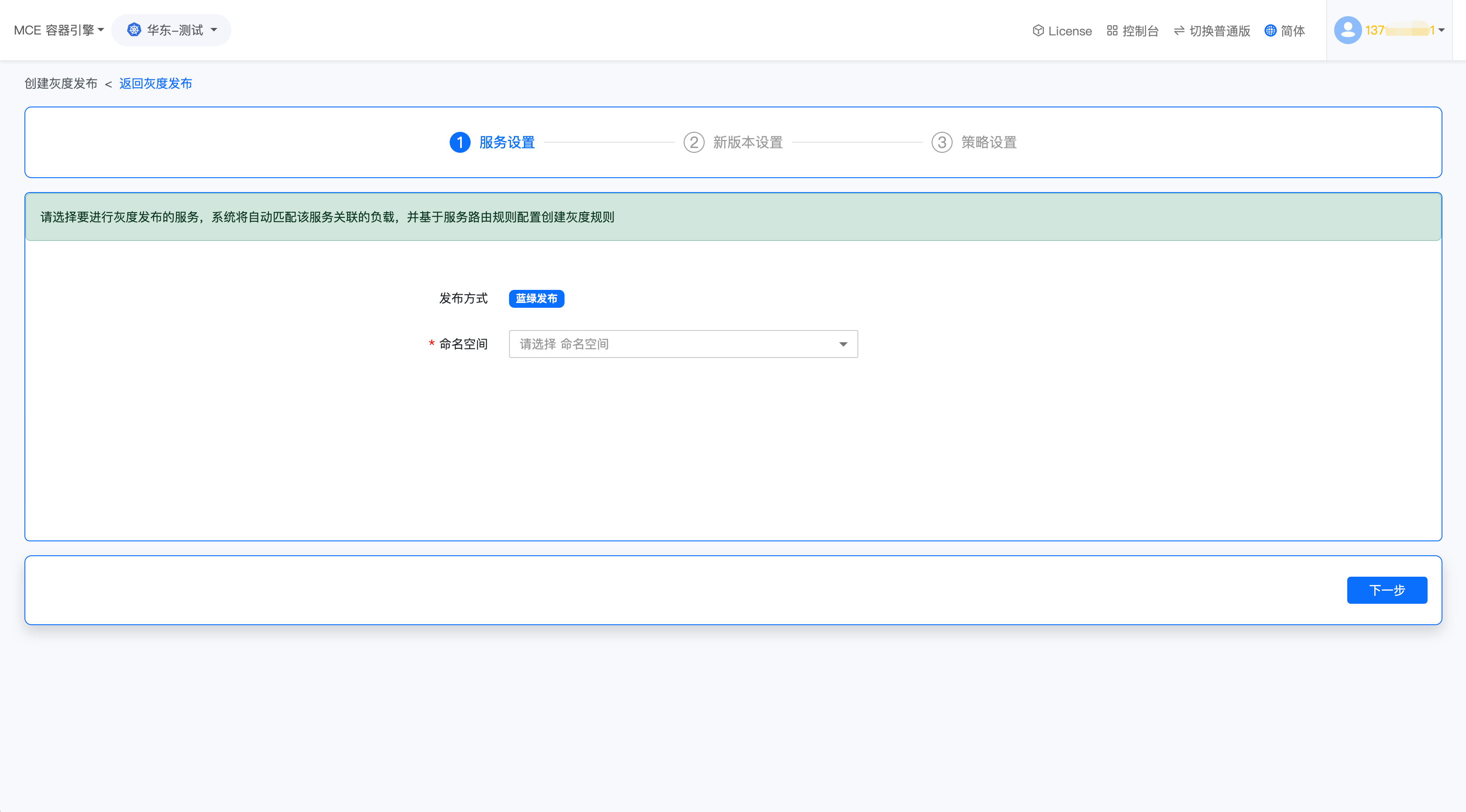This screenshot has width=1466, height=812.
Task: Open the 命名空间 select dropdown arrow
Action: (843, 344)
